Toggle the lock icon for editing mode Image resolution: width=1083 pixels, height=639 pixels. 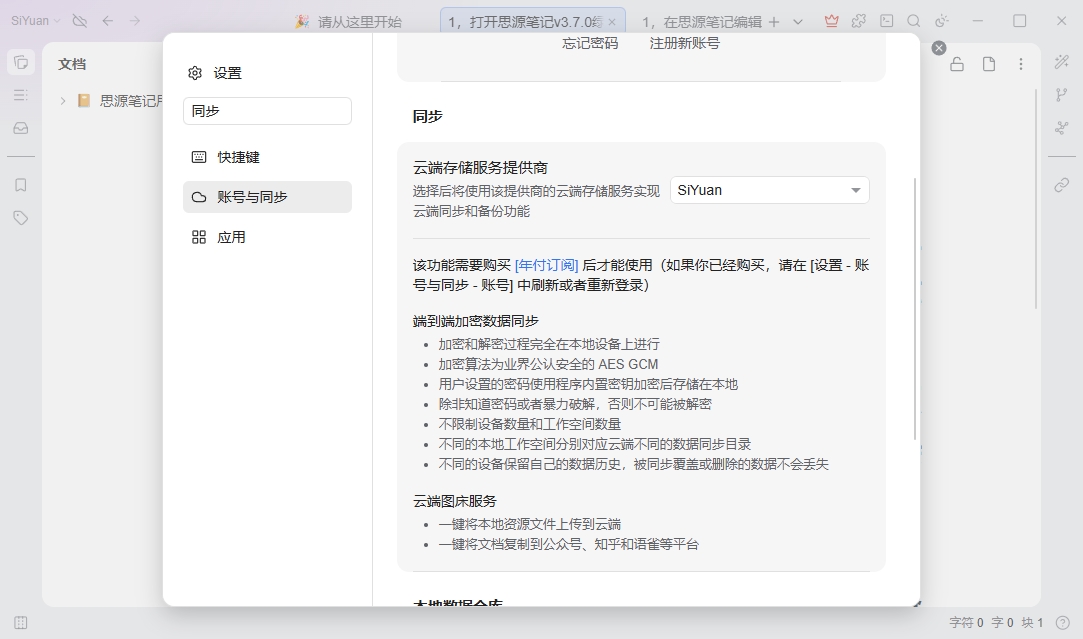click(957, 64)
